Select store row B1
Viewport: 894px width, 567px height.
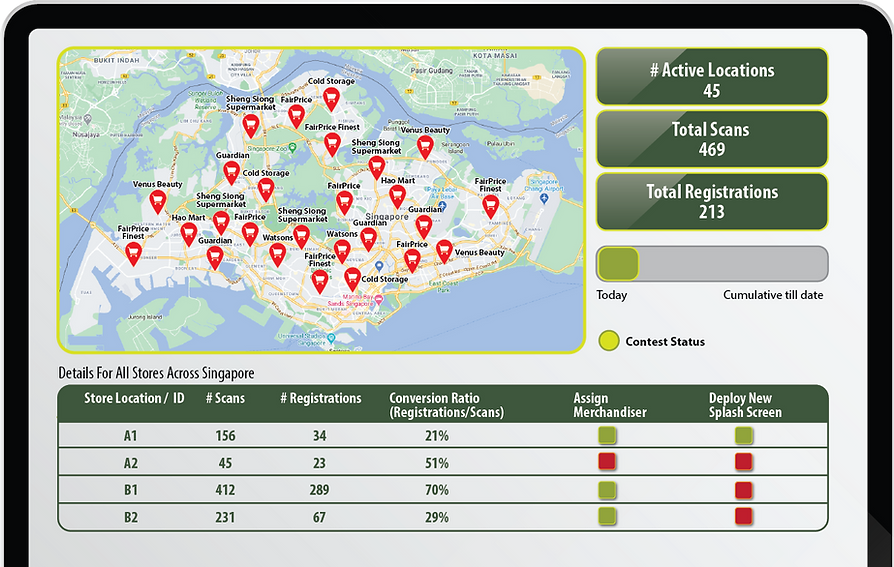442,490
